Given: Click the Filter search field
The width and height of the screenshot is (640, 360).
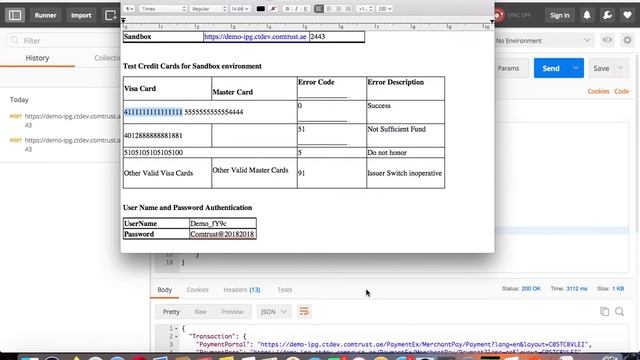Looking at the screenshot, I should point(63,40).
